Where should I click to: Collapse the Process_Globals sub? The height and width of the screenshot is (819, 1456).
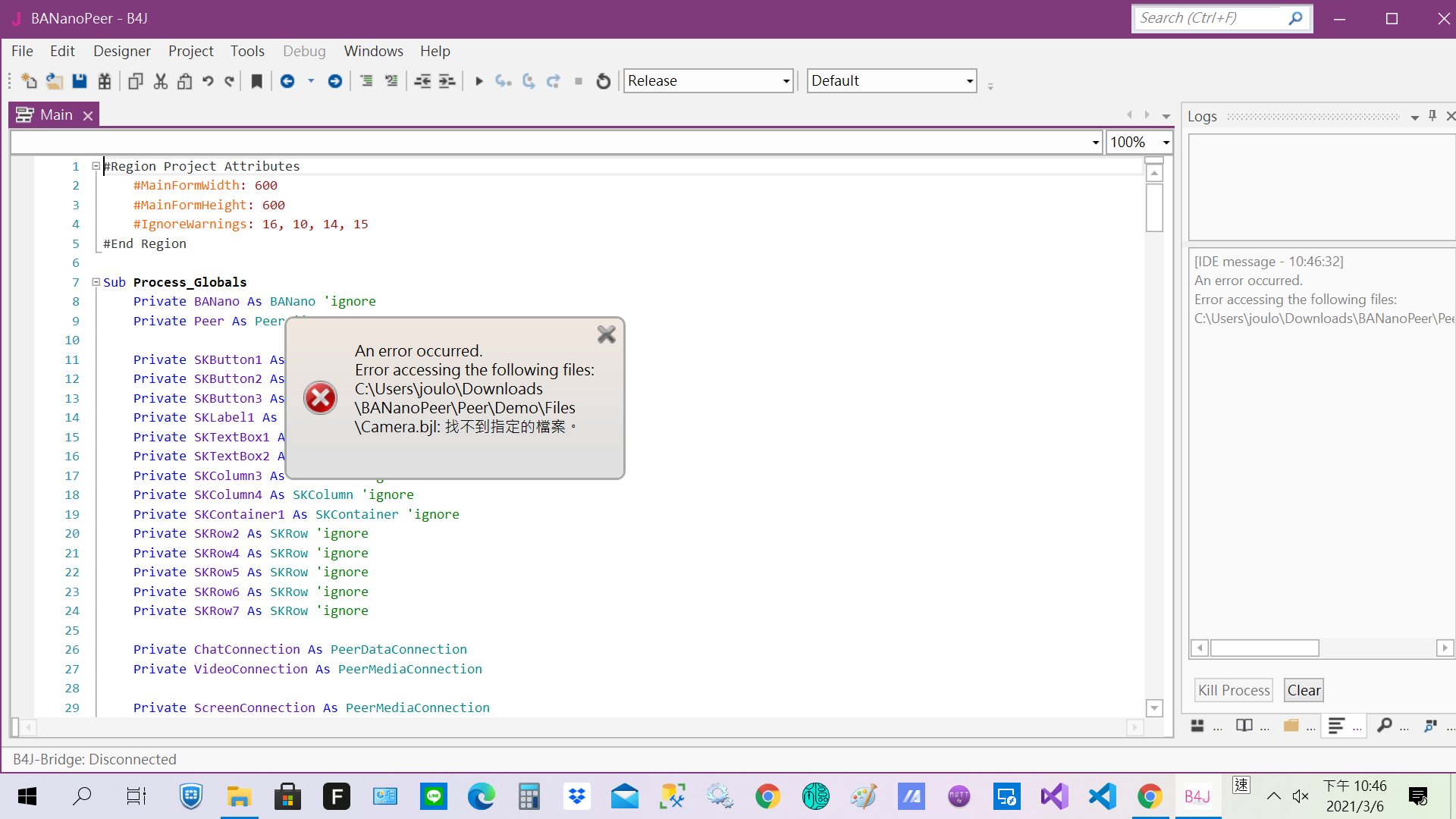[x=96, y=282]
